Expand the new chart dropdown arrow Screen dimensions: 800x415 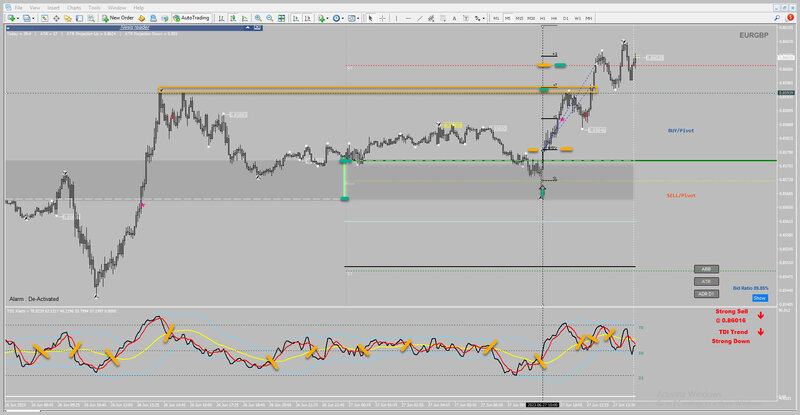point(17,18)
